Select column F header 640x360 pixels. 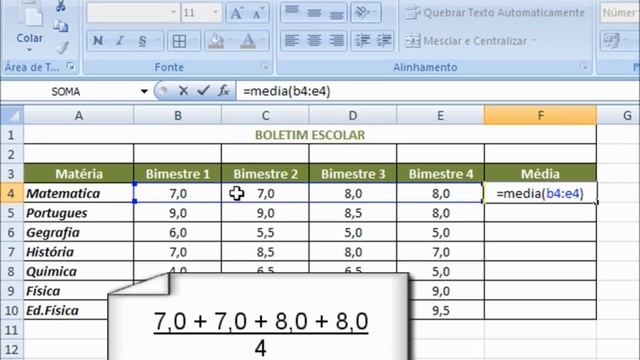click(540, 116)
